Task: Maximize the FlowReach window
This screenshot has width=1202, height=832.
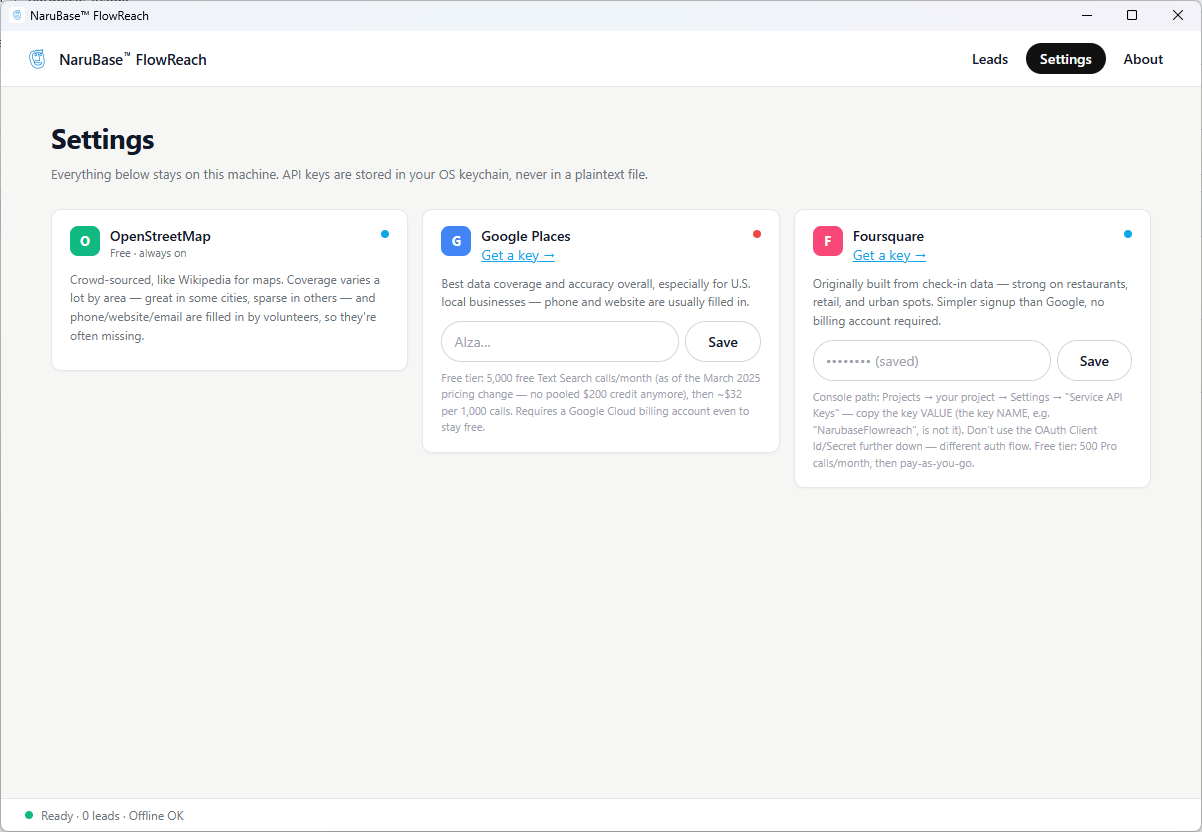Action: (1132, 15)
